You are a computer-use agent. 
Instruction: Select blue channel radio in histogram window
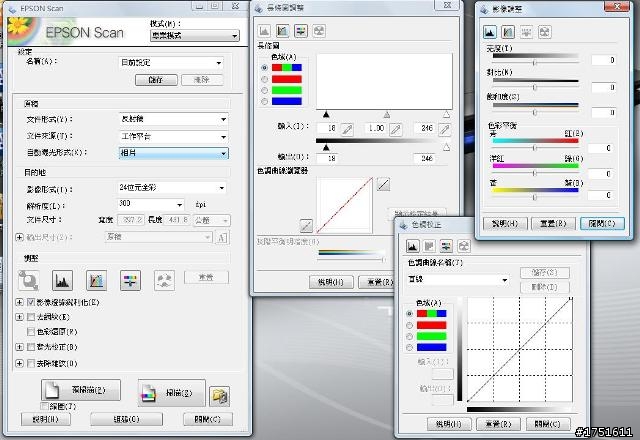coord(264,101)
